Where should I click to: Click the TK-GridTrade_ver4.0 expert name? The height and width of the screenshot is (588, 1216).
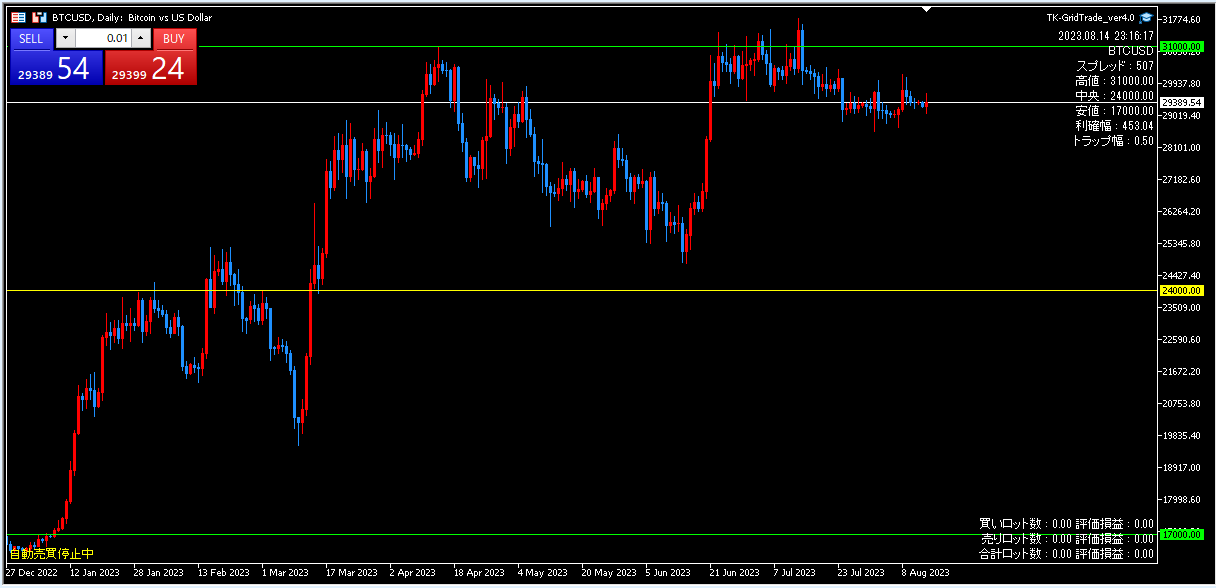pyautogui.click(x=1090, y=18)
